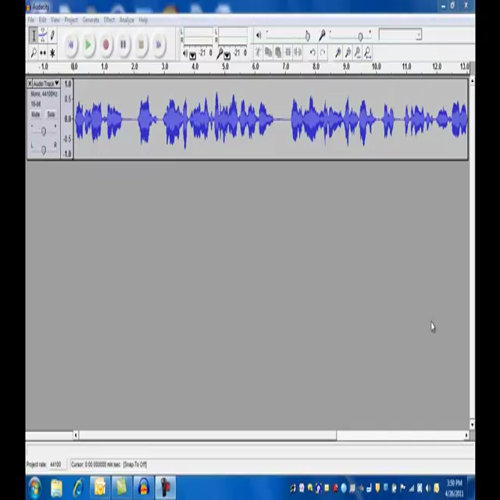Open the output meter dropdown arrow
This screenshot has height=500, width=500.
click(x=193, y=56)
